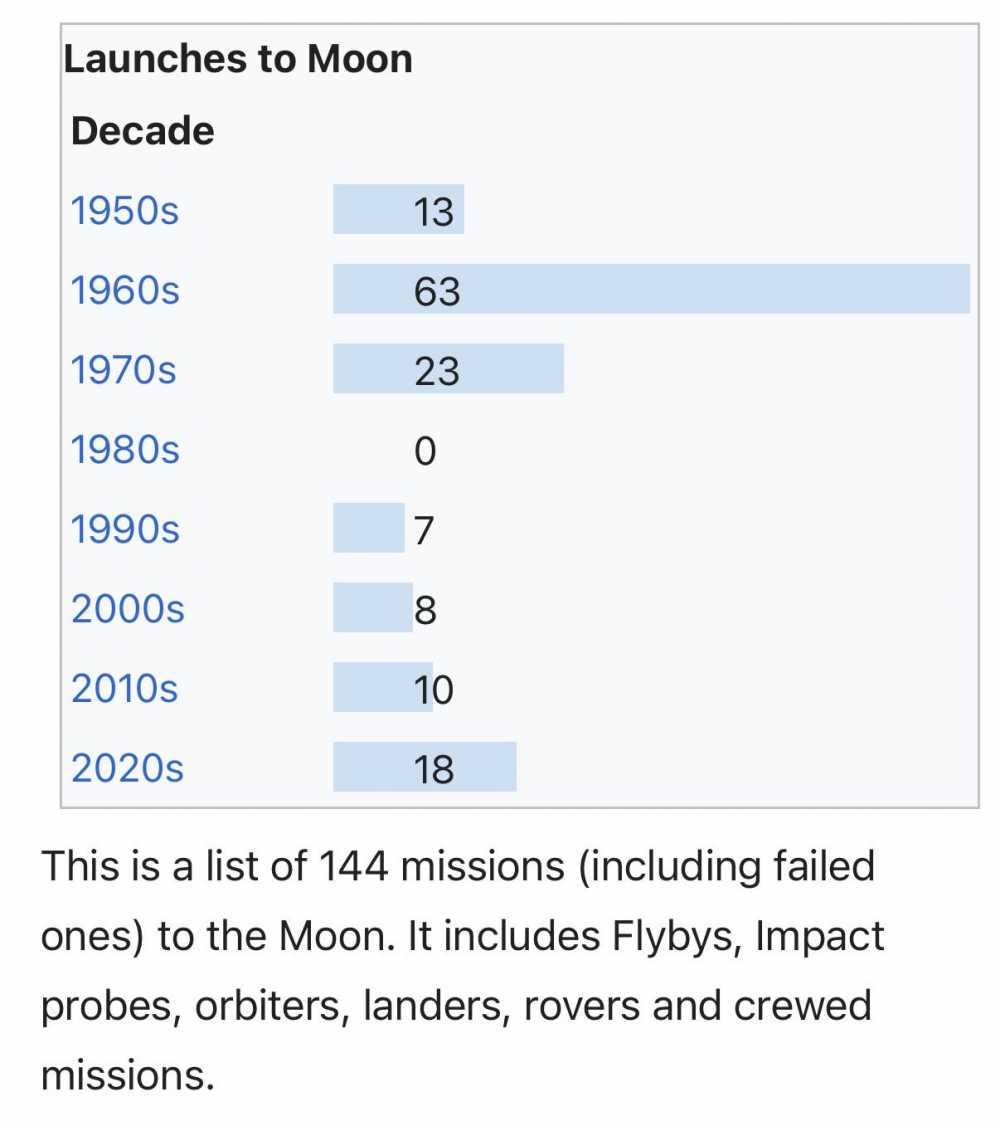Click the 2020s bar showing 18

(424, 767)
